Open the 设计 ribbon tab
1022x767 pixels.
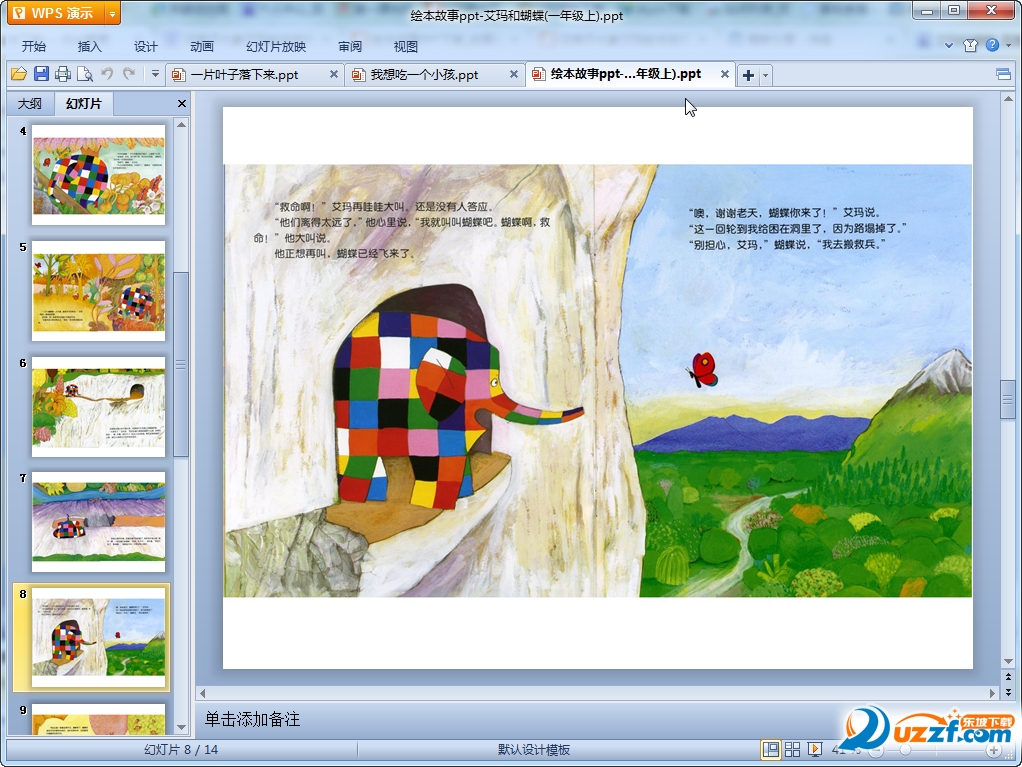pyautogui.click(x=145, y=46)
